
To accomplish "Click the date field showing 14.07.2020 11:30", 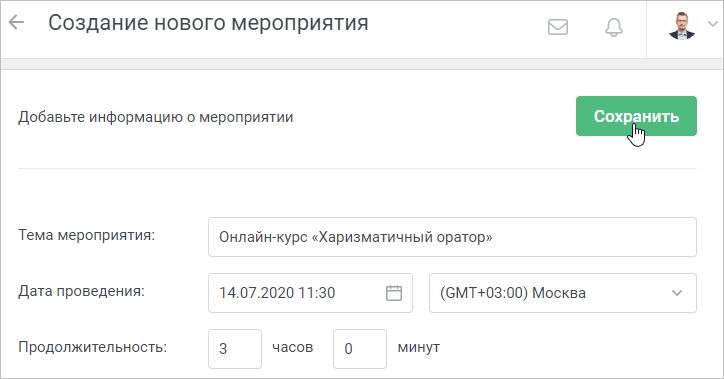I will tap(310, 293).
